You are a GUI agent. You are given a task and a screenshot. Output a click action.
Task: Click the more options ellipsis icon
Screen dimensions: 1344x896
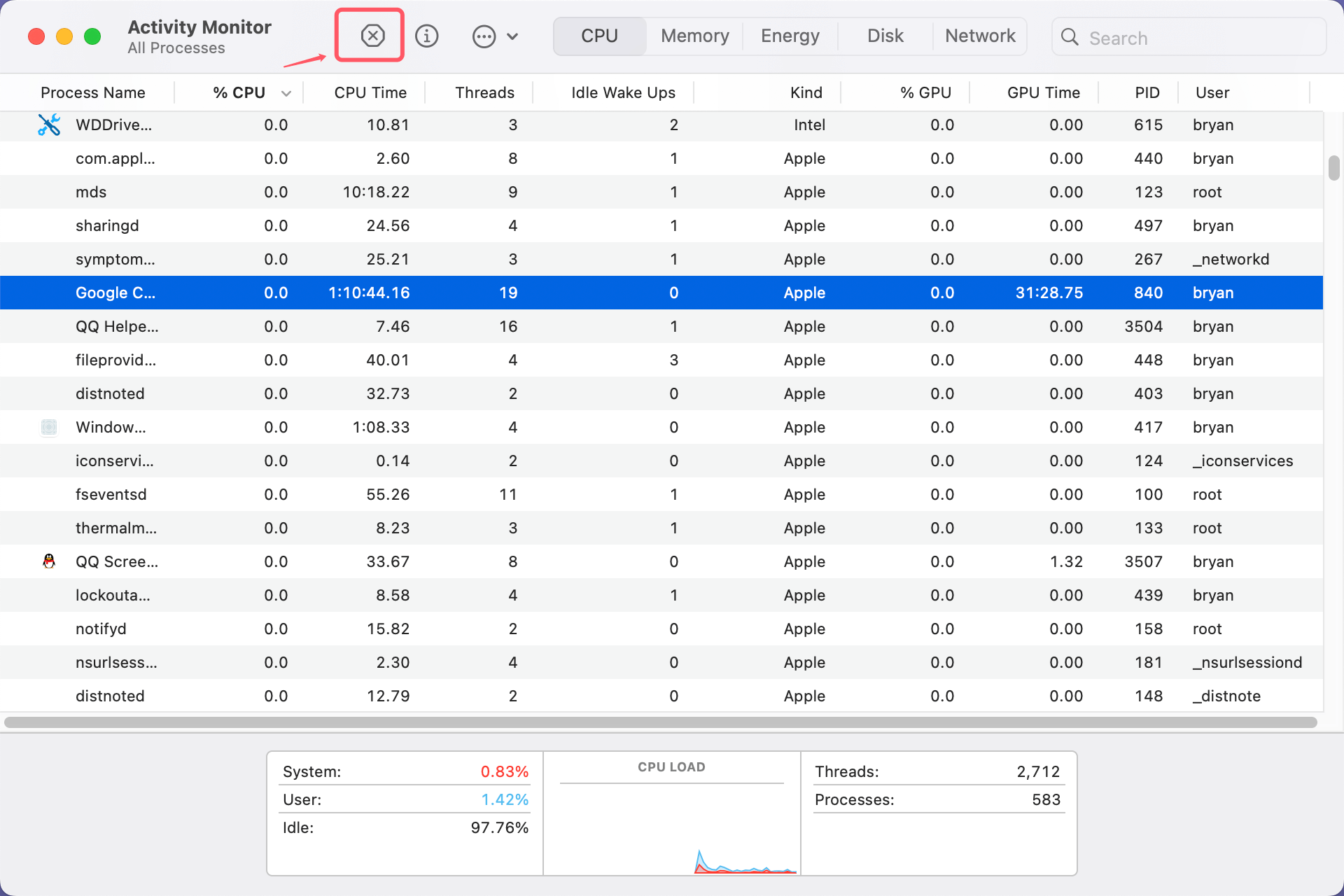pos(484,36)
